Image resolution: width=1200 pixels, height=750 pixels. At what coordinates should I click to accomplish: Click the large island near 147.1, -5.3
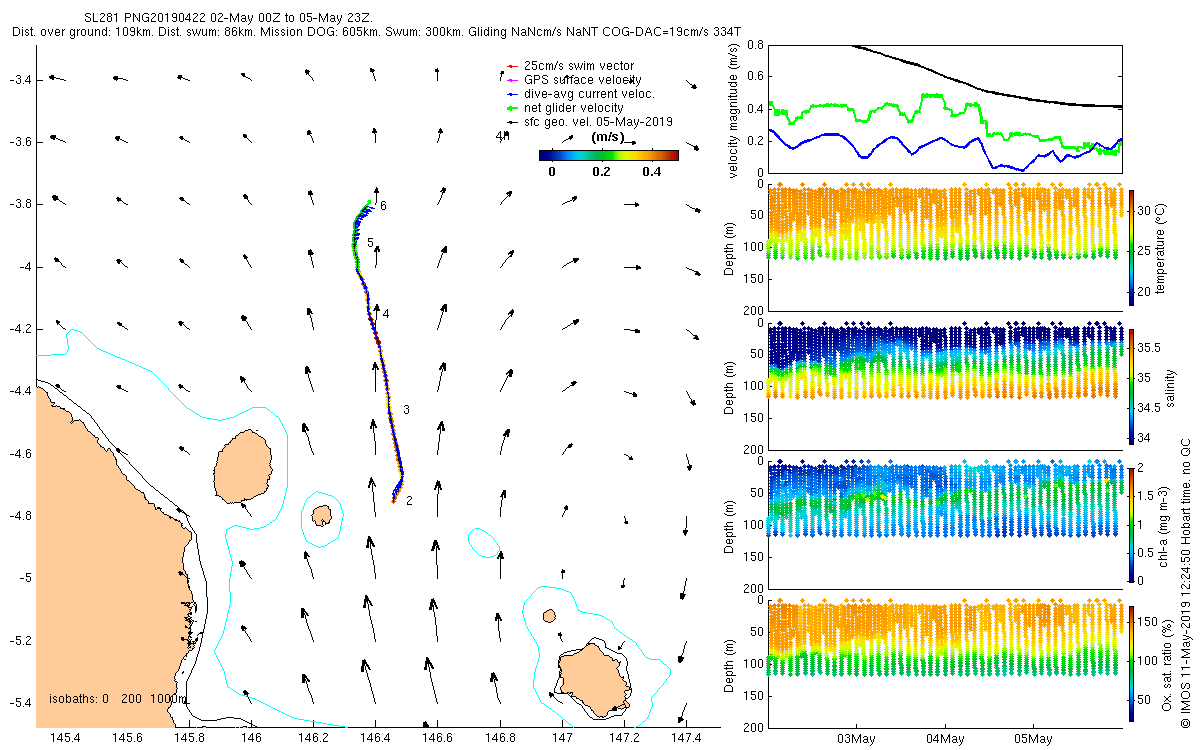(595, 682)
